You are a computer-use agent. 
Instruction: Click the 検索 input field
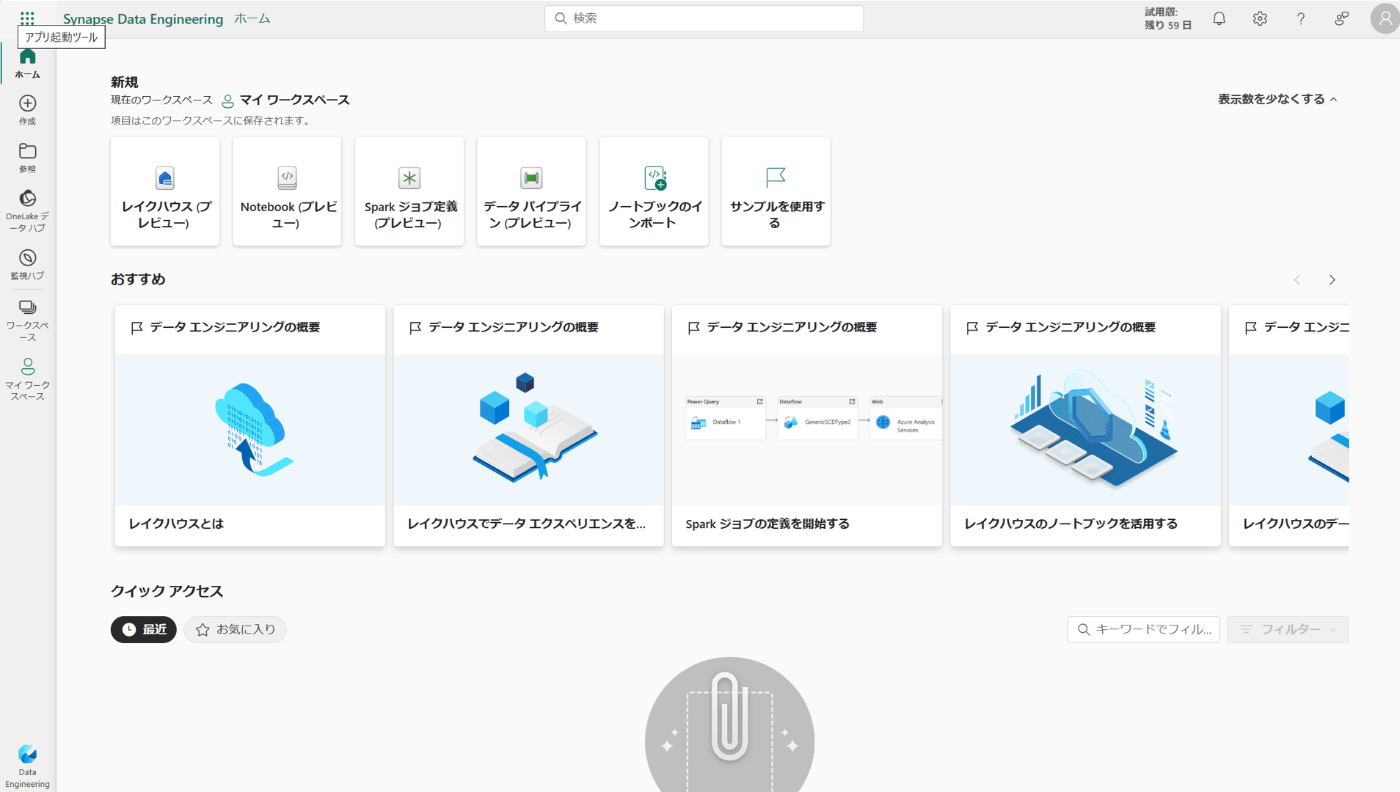coord(704,18)
